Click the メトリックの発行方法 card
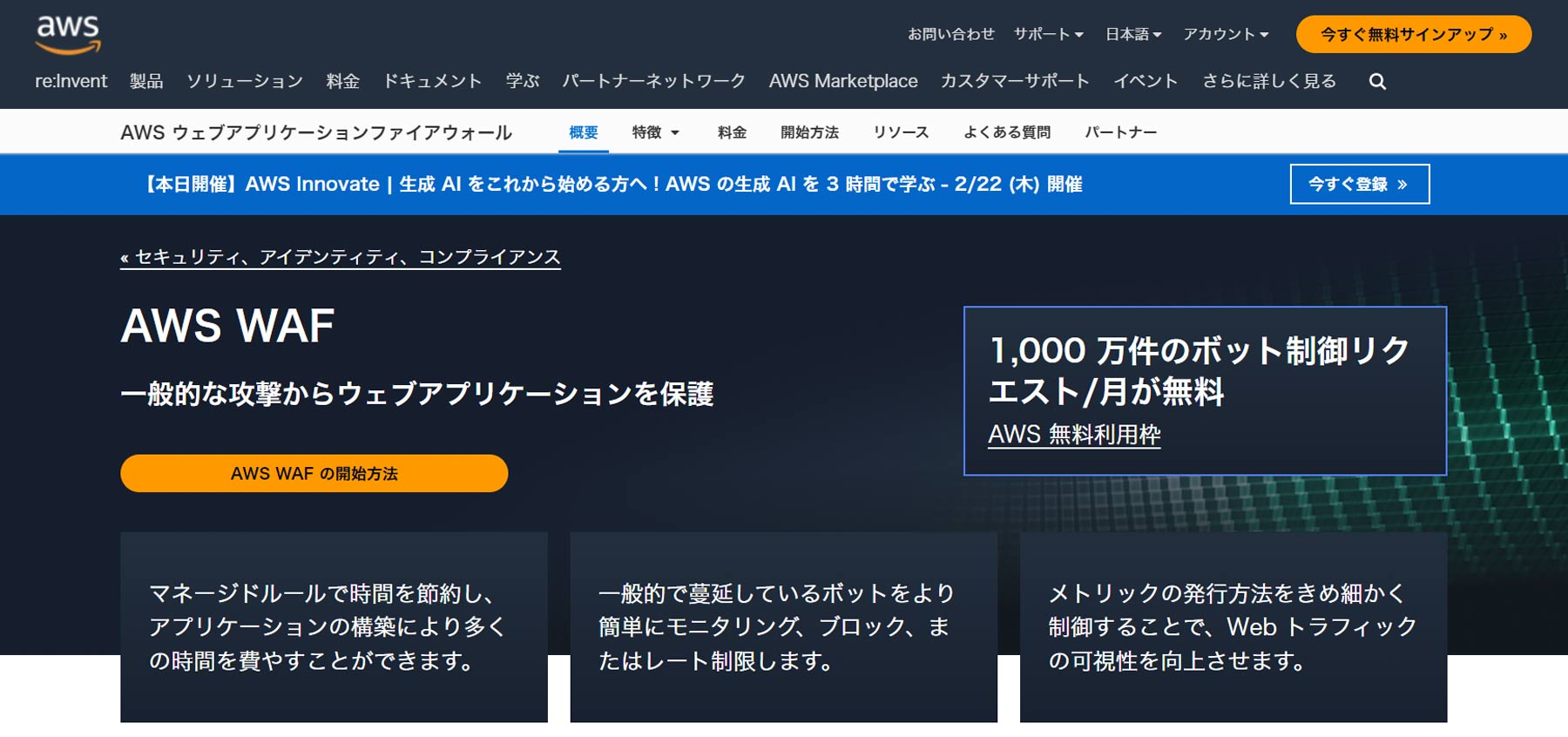 (x=1233, y=627)
